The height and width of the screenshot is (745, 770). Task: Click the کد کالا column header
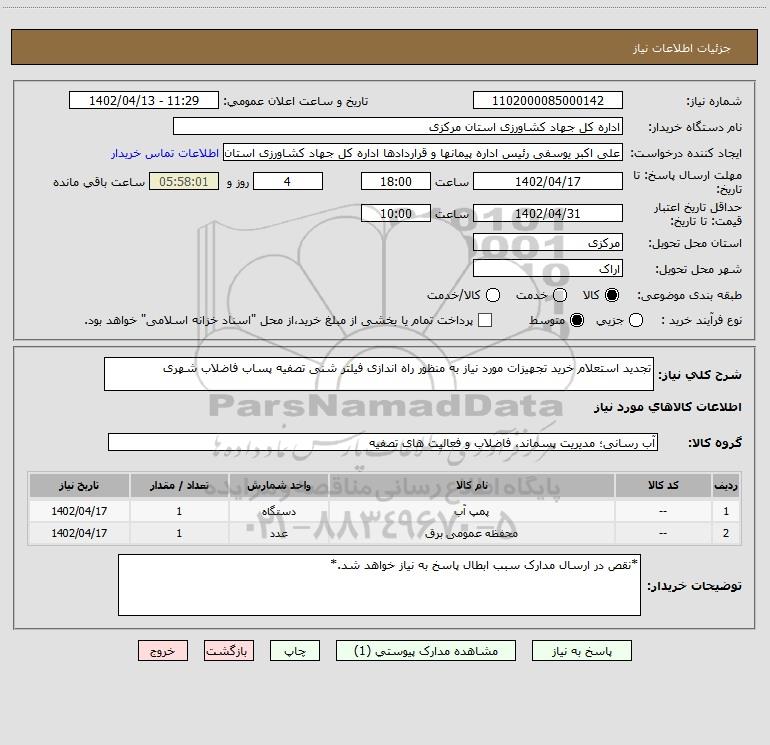click(x=663, y=485)
